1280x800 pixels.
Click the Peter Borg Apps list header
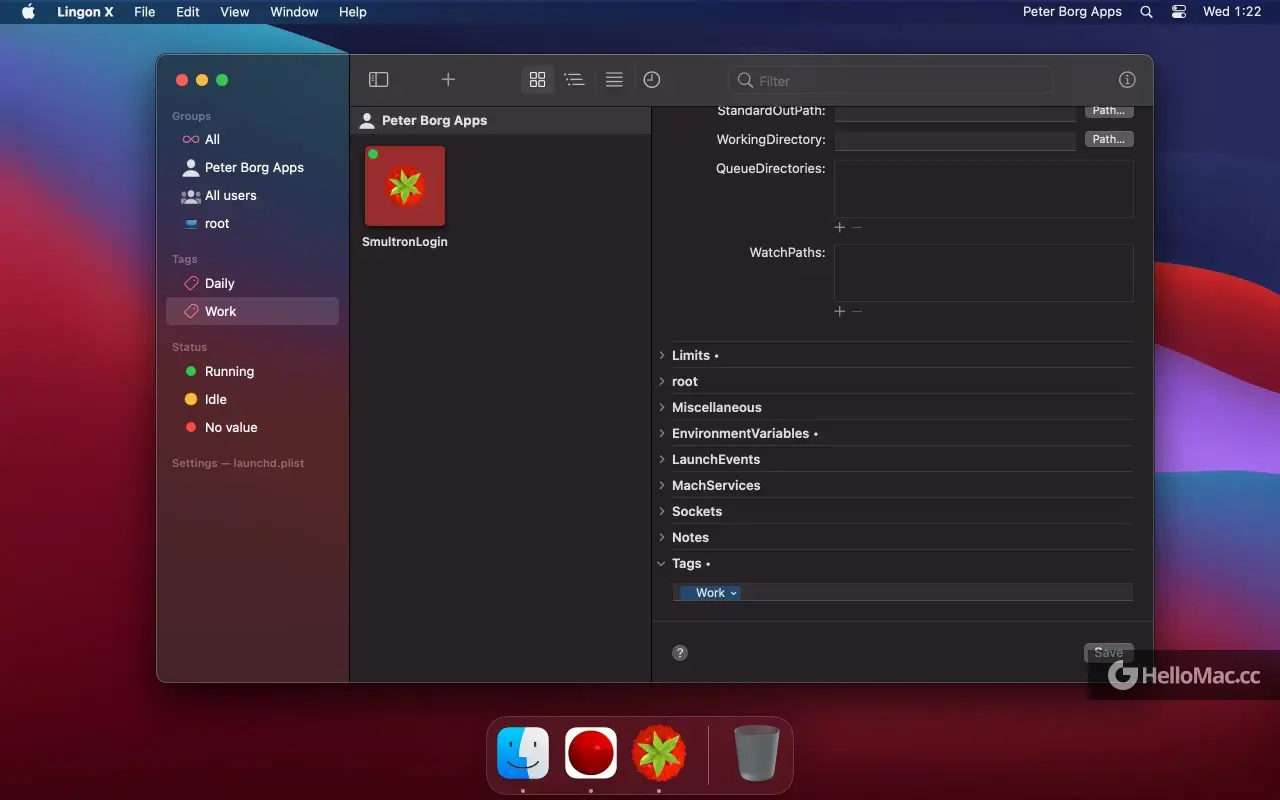[x=500, y=120]
